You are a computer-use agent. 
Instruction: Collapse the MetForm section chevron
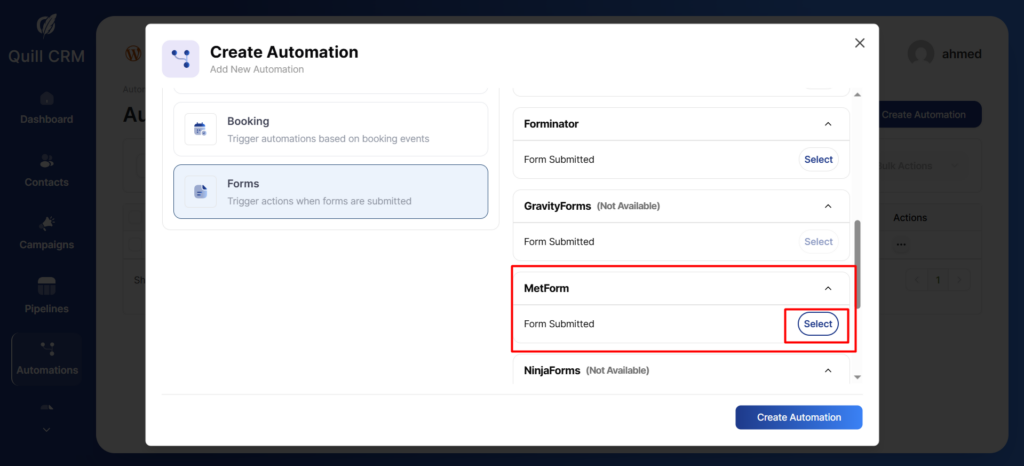pos(827,288)
